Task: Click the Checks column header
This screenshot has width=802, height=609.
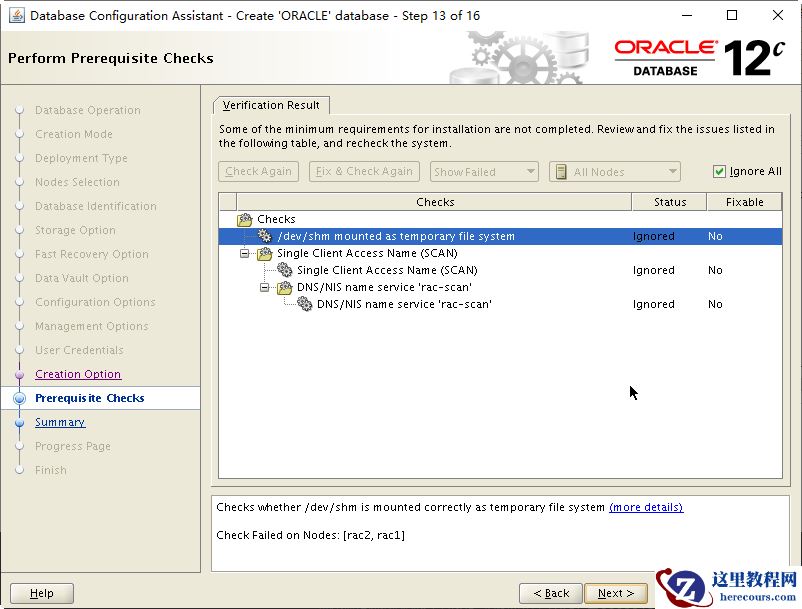Action: pos(434,202)
